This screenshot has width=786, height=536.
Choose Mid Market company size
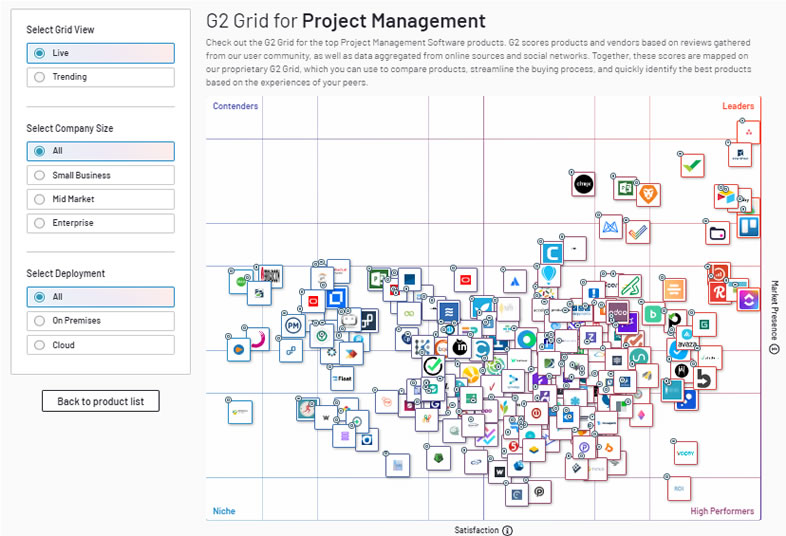100,199
